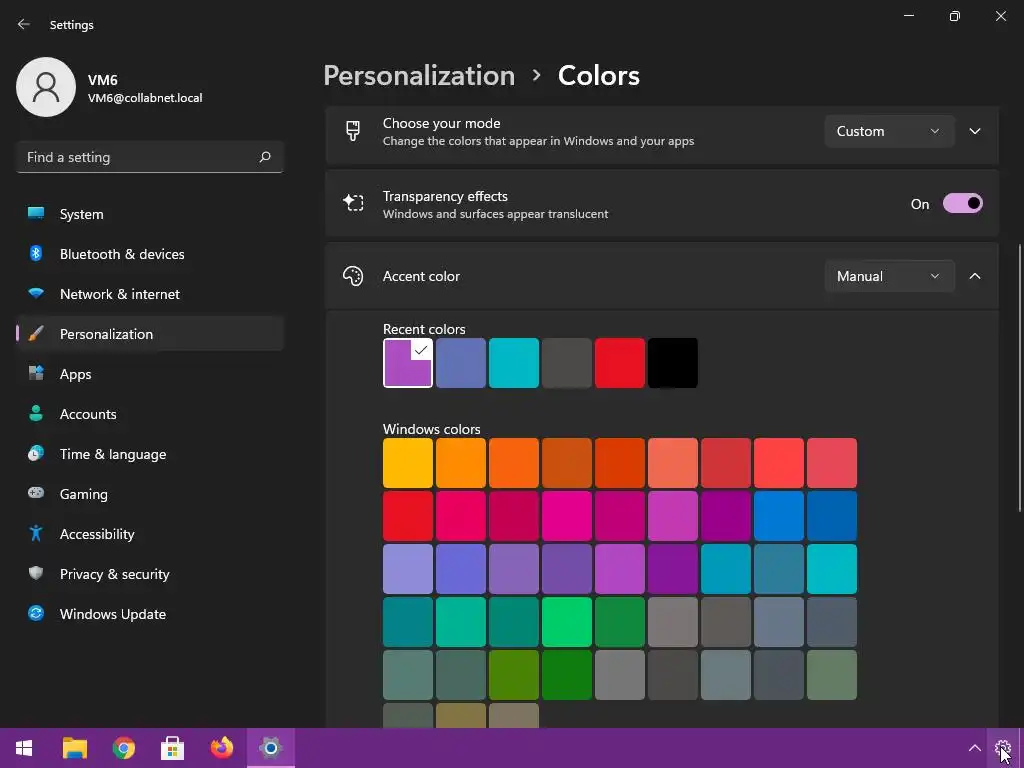The width and height of the screenshot is (1024, 768).
Task: Select the yellow gold Windows color
Action: [408, 462]
